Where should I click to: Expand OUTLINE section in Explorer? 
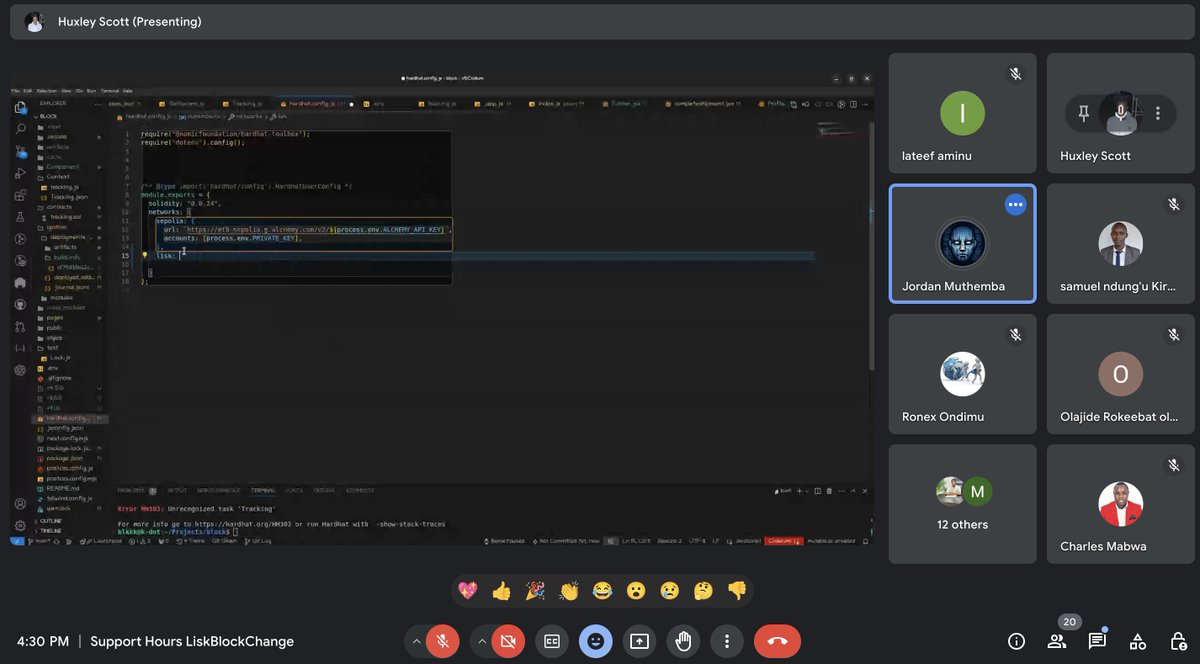51,521
